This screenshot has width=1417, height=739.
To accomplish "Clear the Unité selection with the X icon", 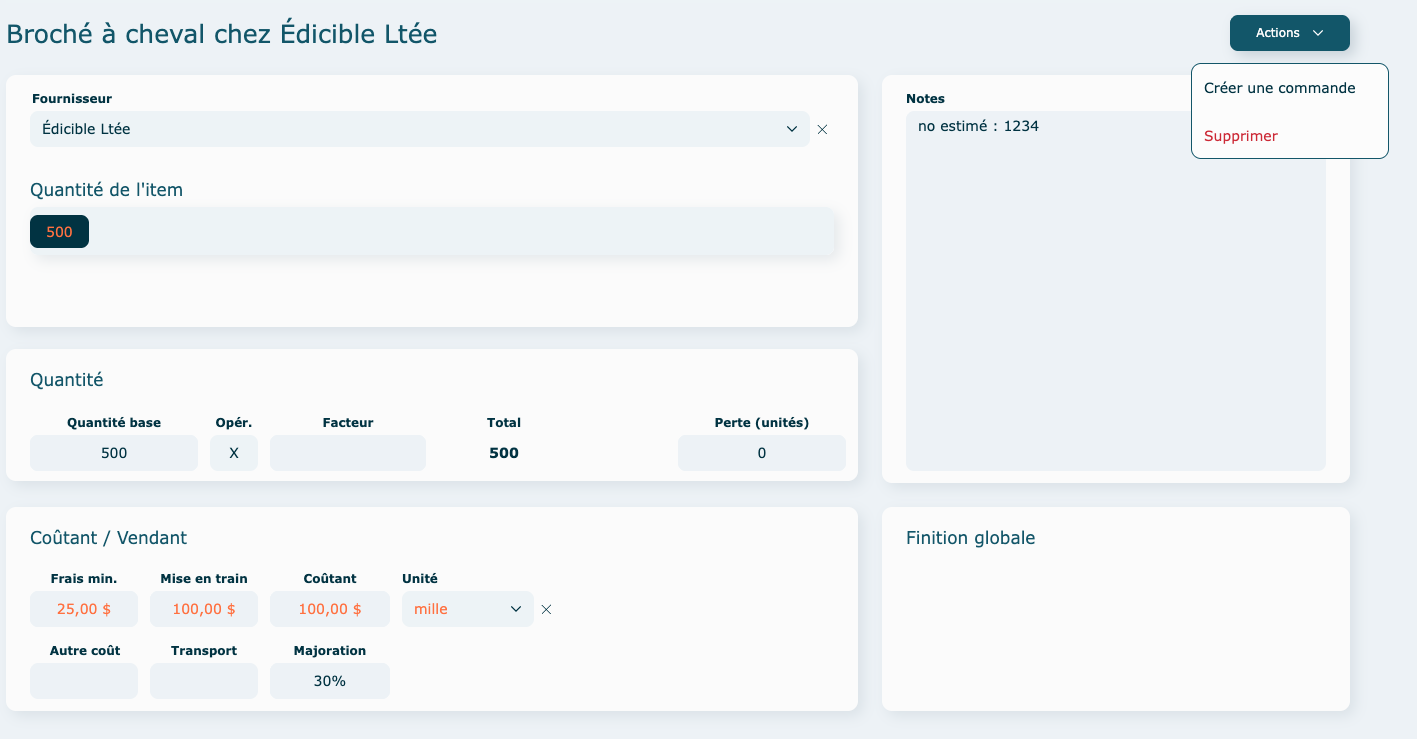I will tap(546, 609).
